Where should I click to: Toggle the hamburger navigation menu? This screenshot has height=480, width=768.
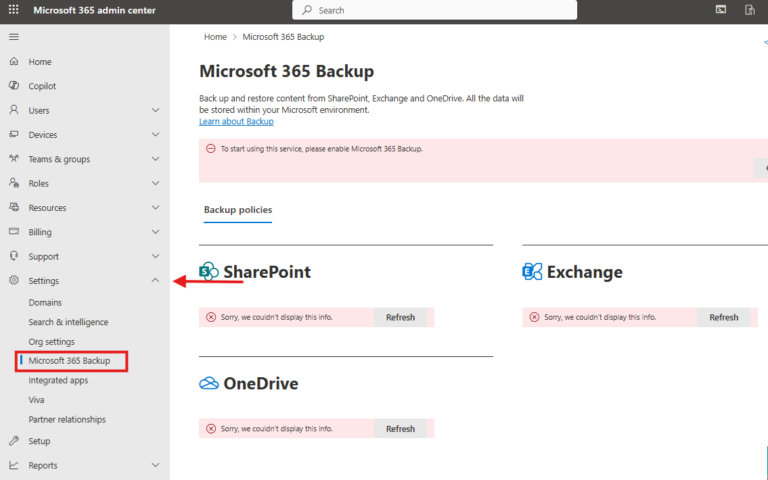tap(13, 36)
